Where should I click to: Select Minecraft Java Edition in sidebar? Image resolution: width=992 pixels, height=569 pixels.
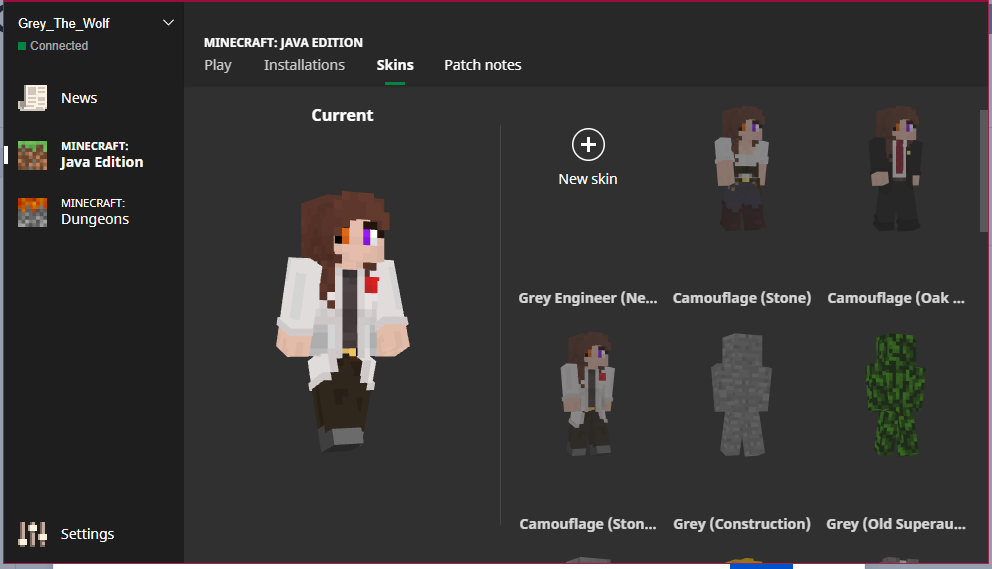(x=102, y=156)
